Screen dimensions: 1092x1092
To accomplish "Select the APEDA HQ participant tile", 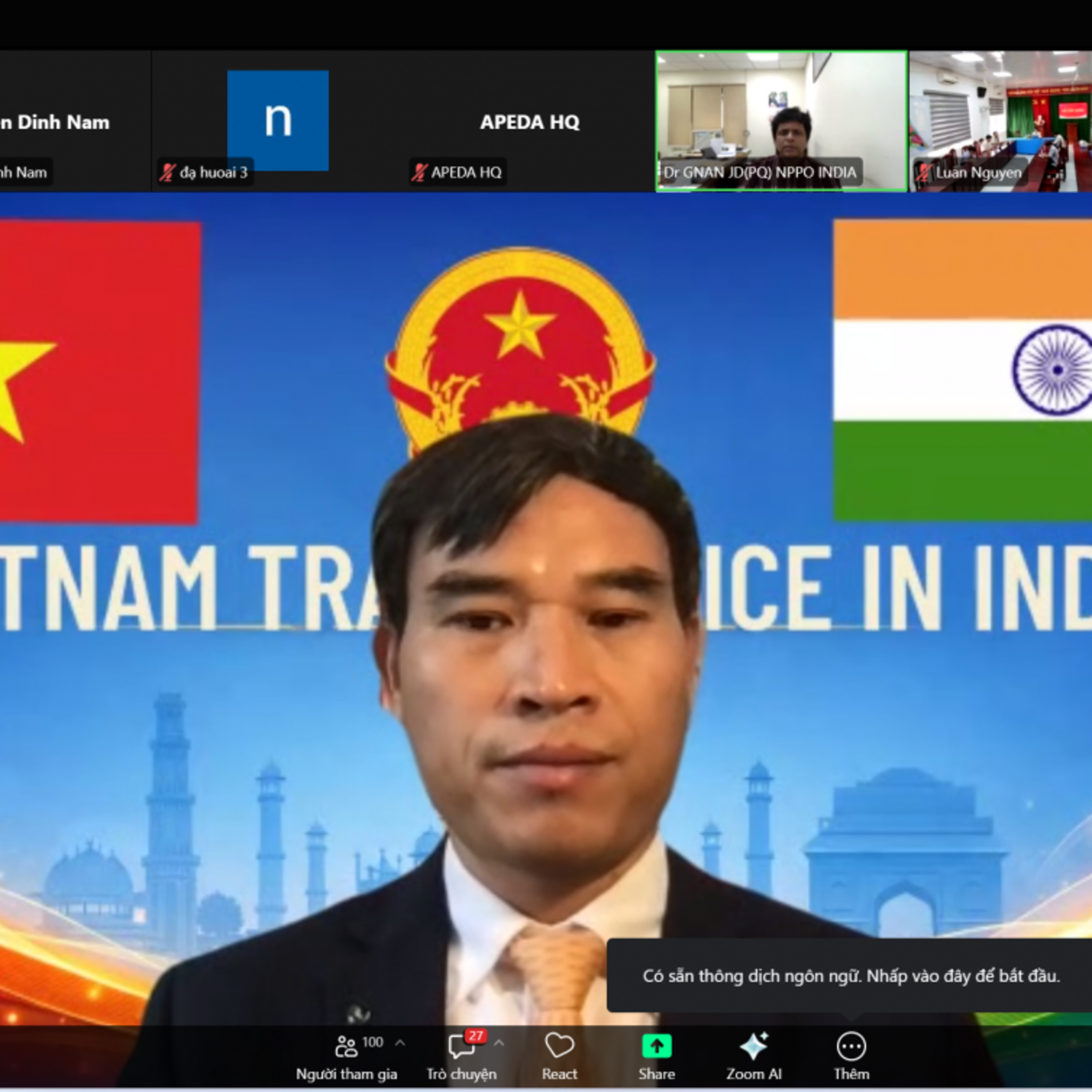I will (x=529, y=122).
